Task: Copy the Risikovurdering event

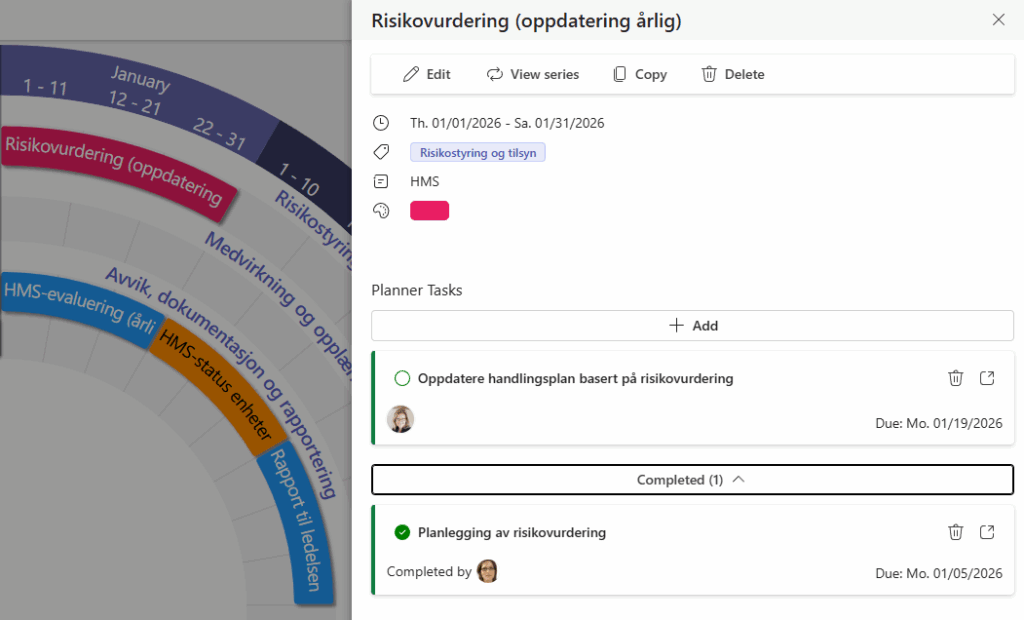Action: tap(639, 74)
